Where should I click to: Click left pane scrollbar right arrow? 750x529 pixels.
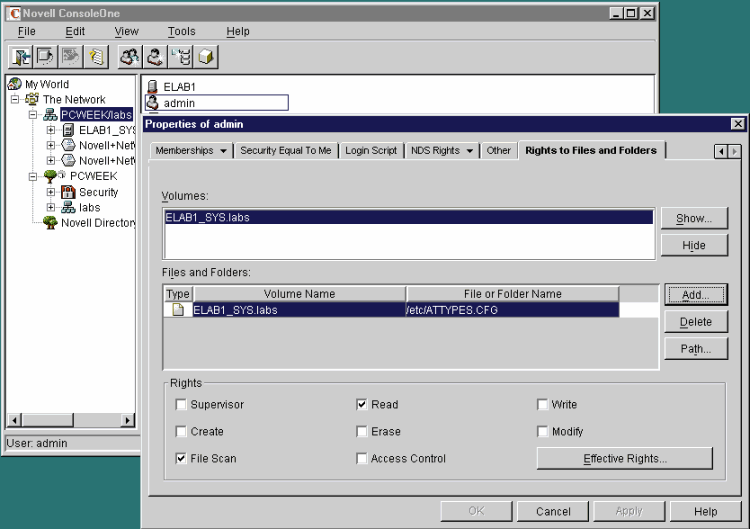pos(127,420)
